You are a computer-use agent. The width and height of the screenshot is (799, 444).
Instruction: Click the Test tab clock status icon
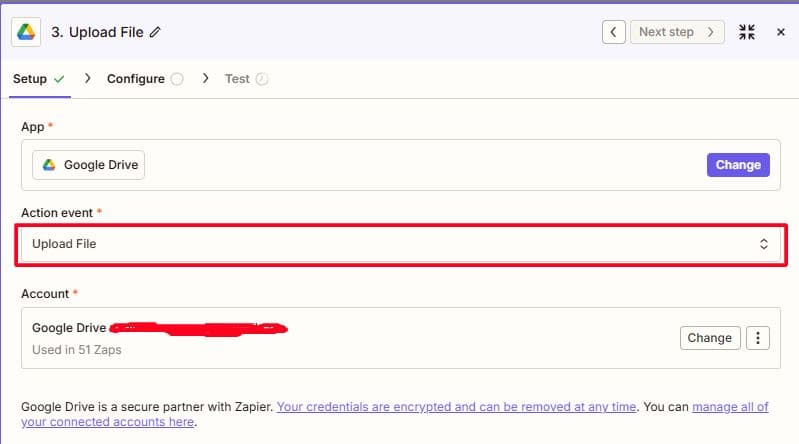[263, 79]
